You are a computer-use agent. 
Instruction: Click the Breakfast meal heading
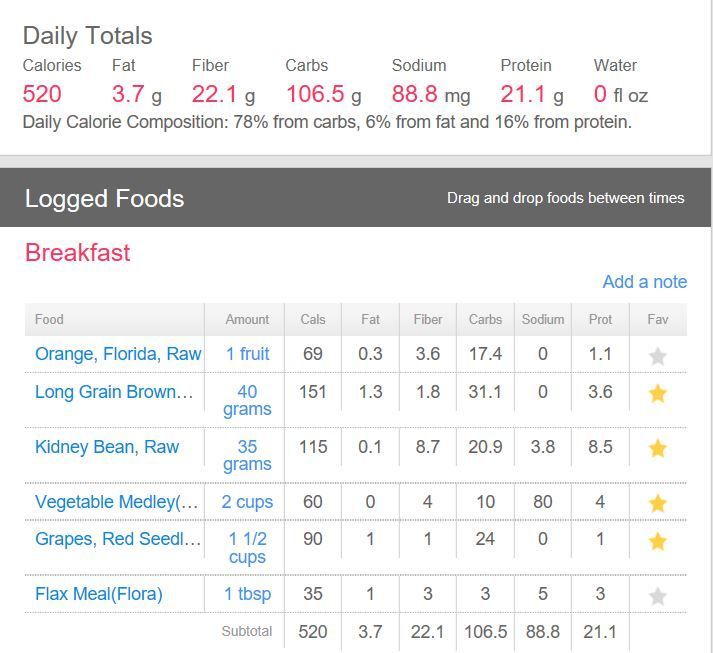point(78,253)
